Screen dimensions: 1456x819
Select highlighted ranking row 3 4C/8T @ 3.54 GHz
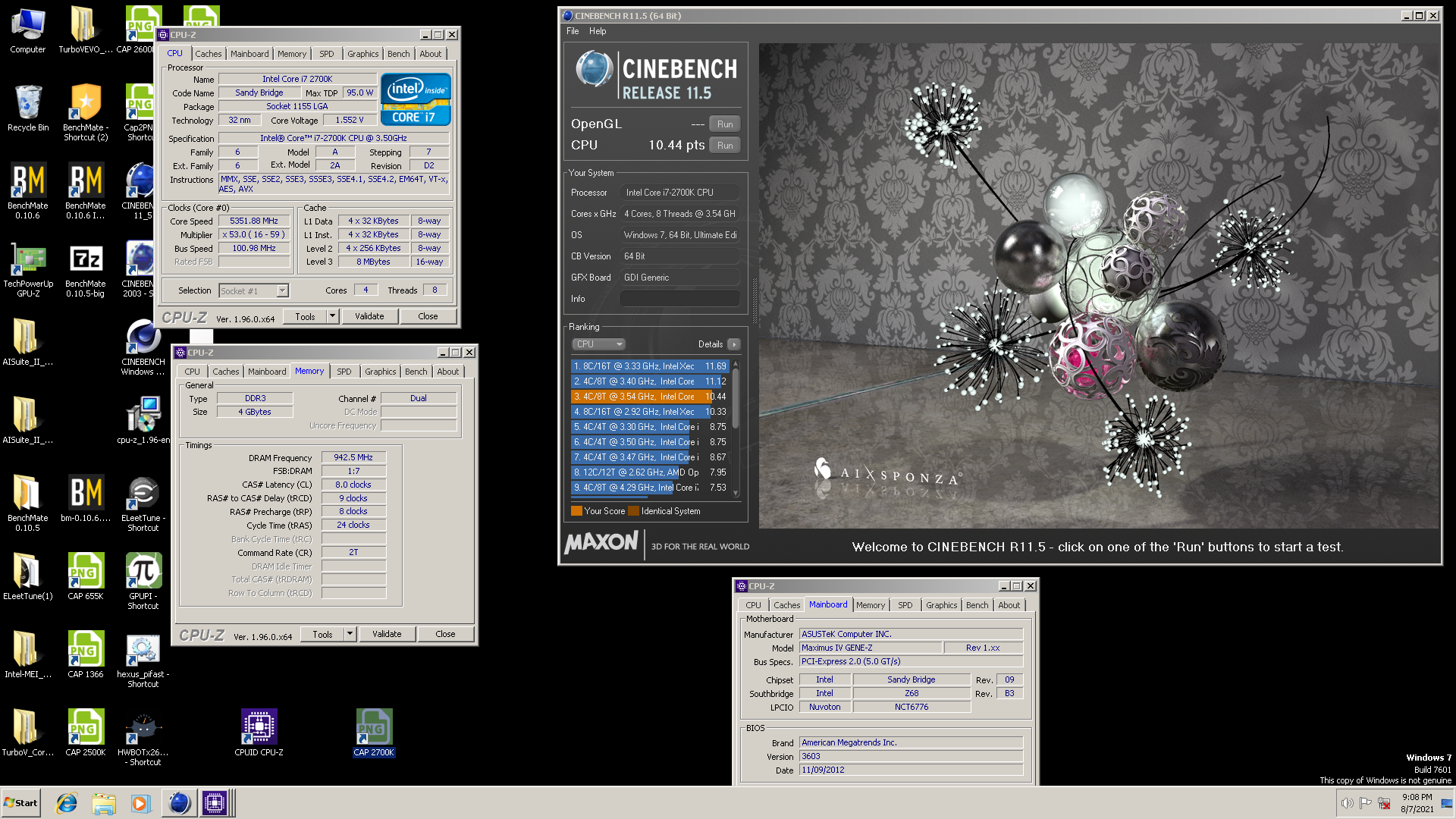(x=650, y=397)
